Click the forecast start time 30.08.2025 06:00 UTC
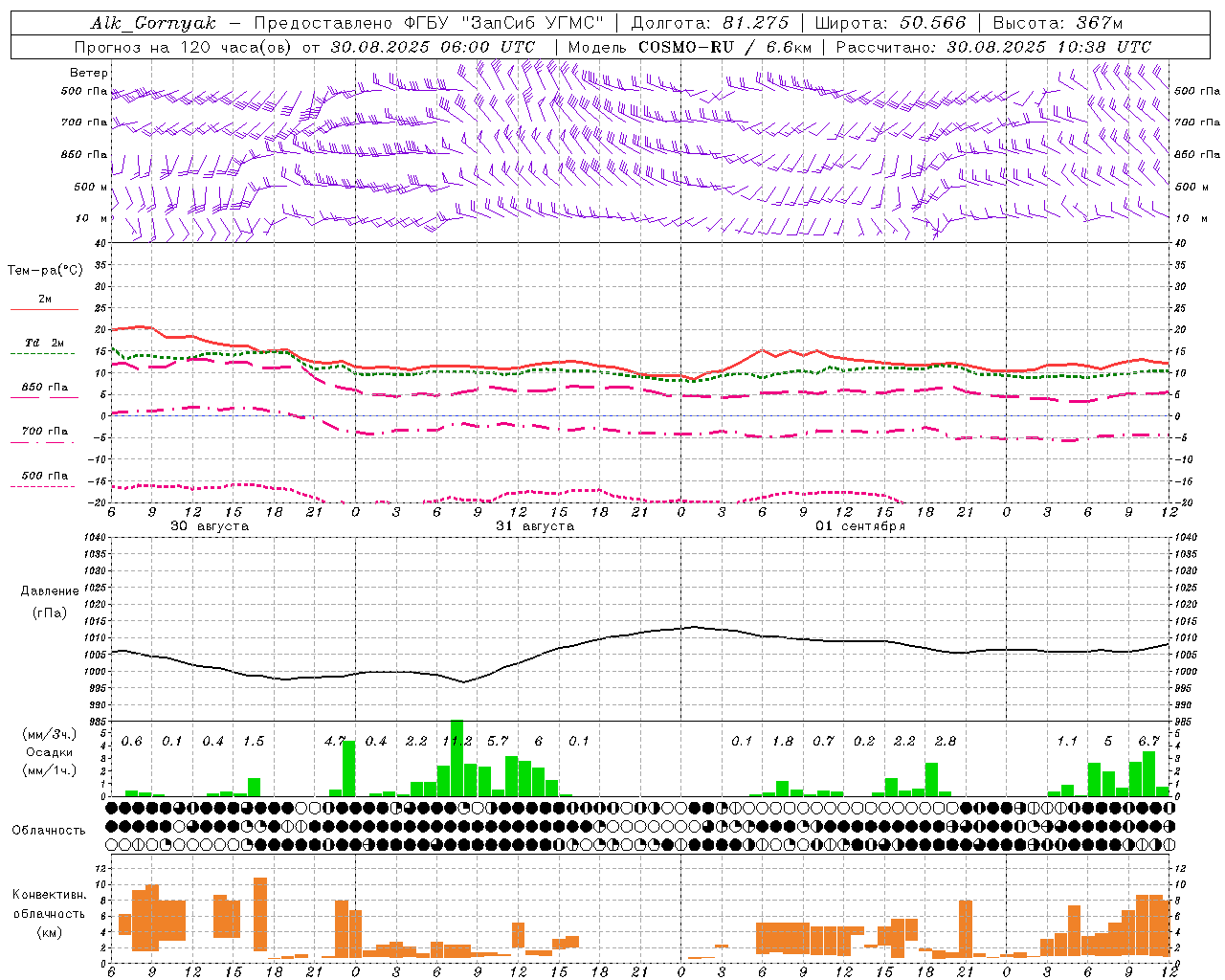 433,47
